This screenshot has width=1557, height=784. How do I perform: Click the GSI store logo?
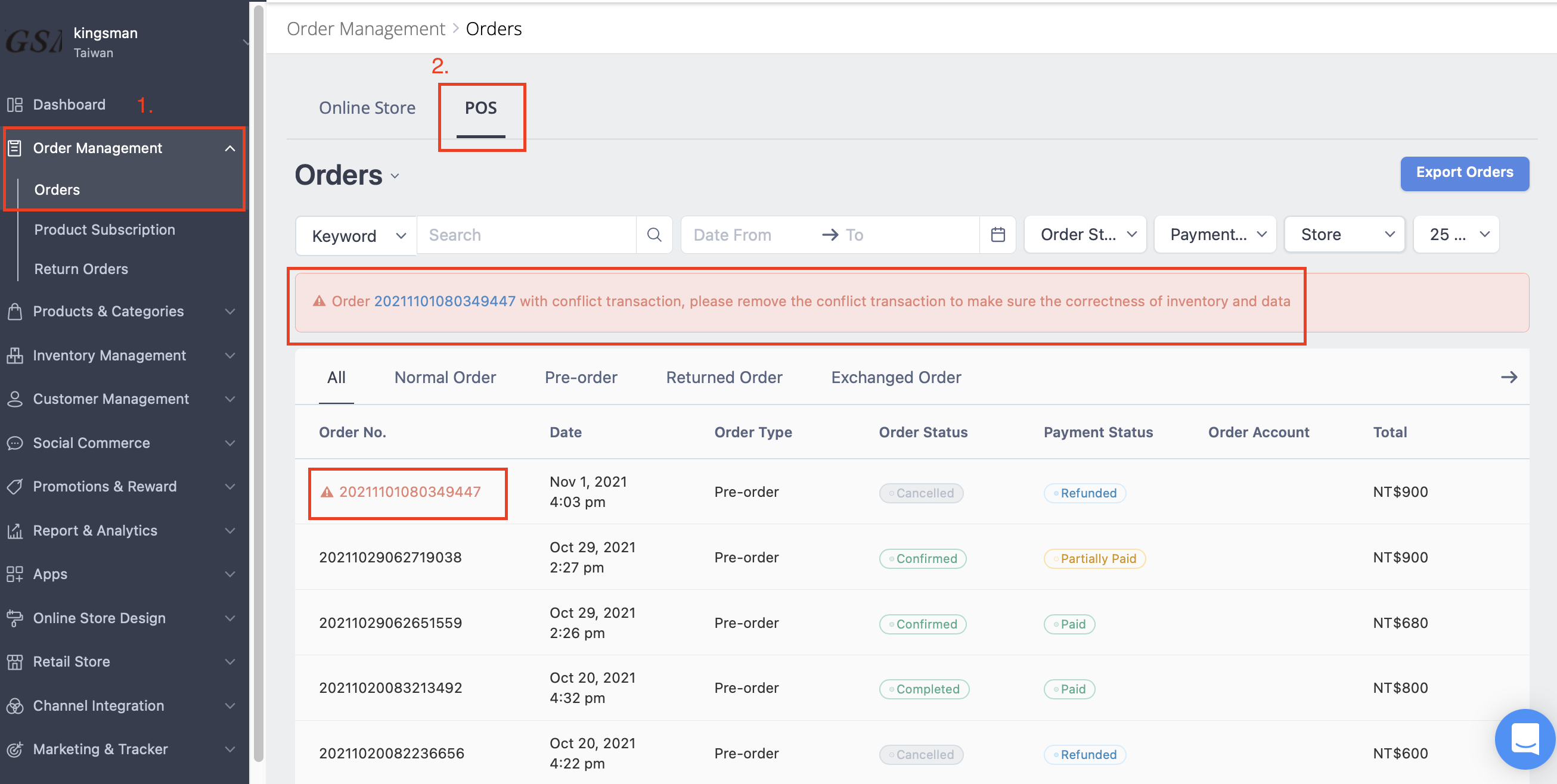33,42
